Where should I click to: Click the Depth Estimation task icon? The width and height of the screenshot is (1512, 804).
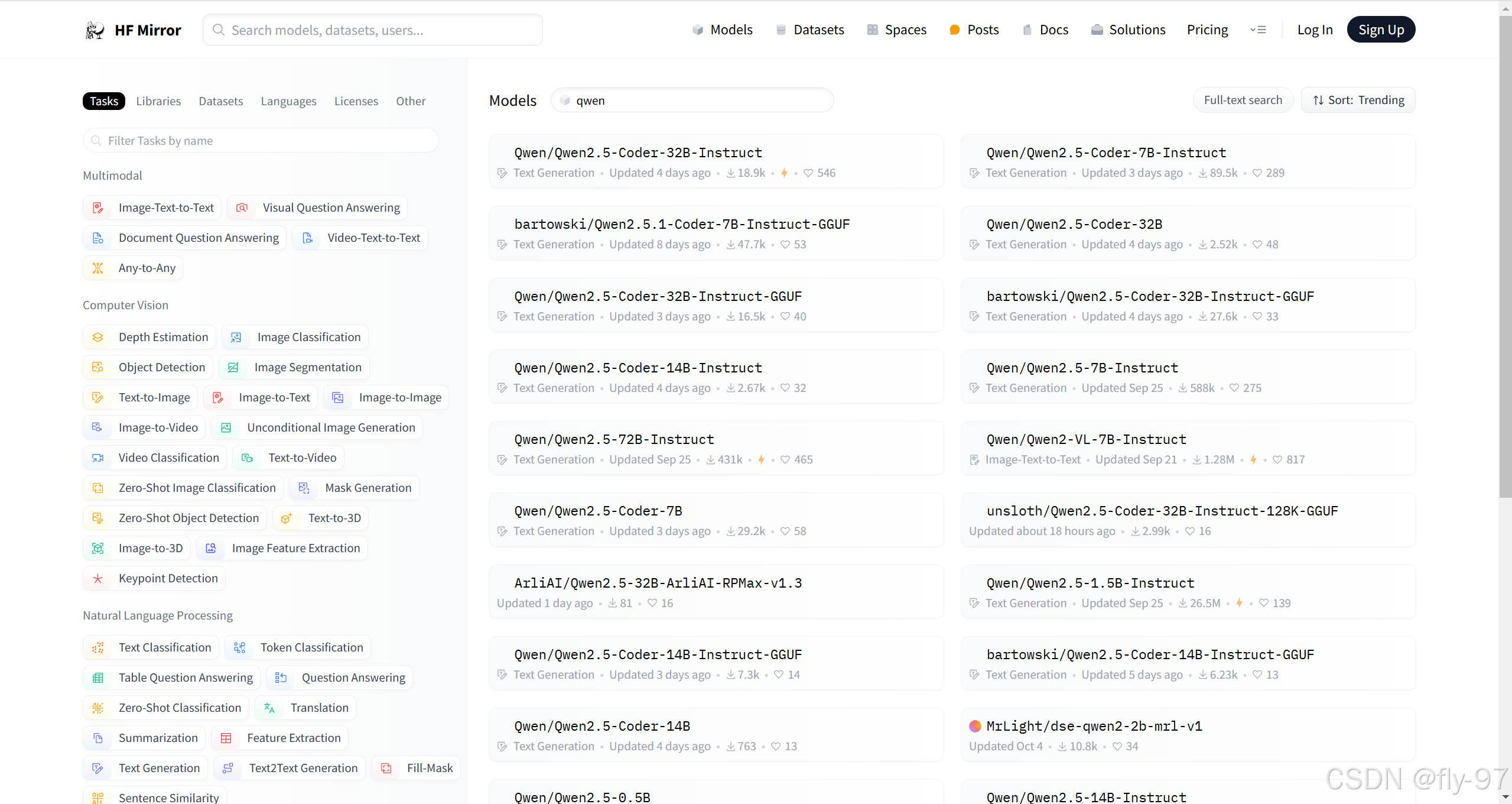pos(98,337)
